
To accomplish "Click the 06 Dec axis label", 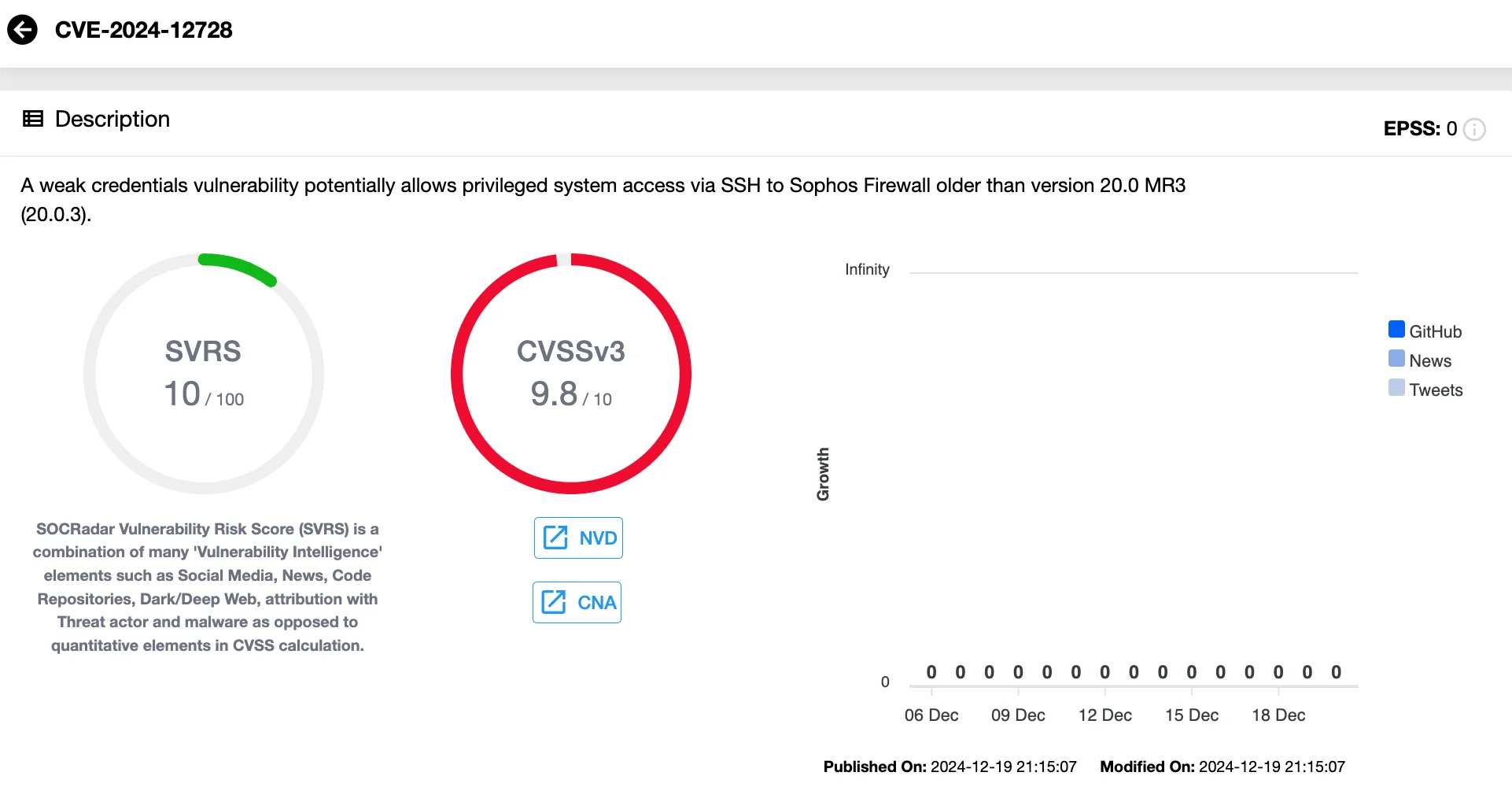I will point(931,715).
